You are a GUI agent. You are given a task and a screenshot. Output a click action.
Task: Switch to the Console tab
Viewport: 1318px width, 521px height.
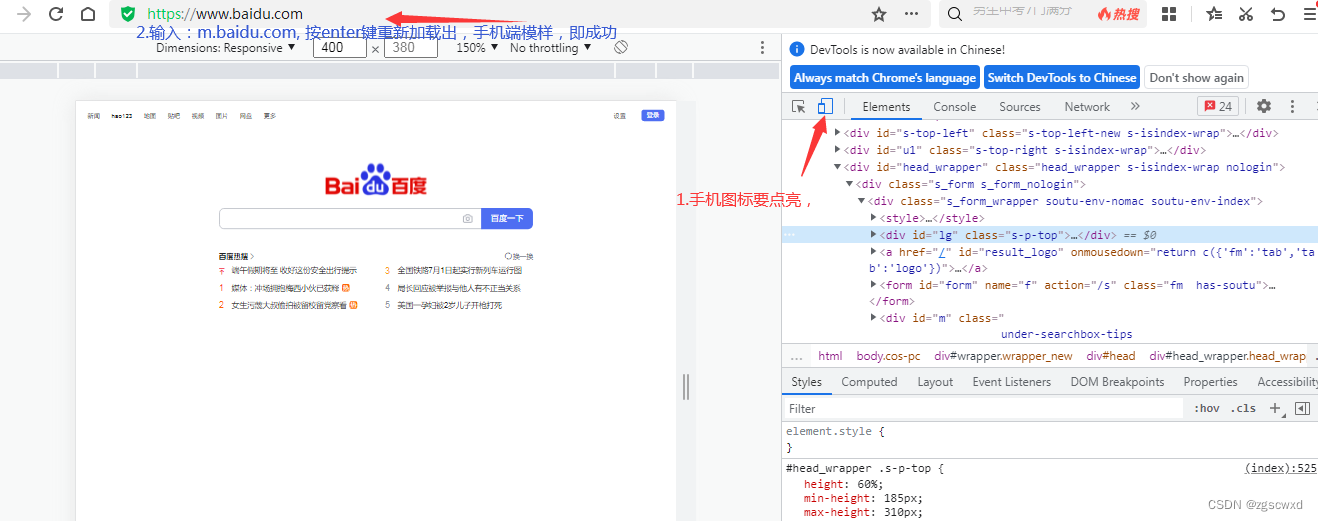click(x=955, y=107)
